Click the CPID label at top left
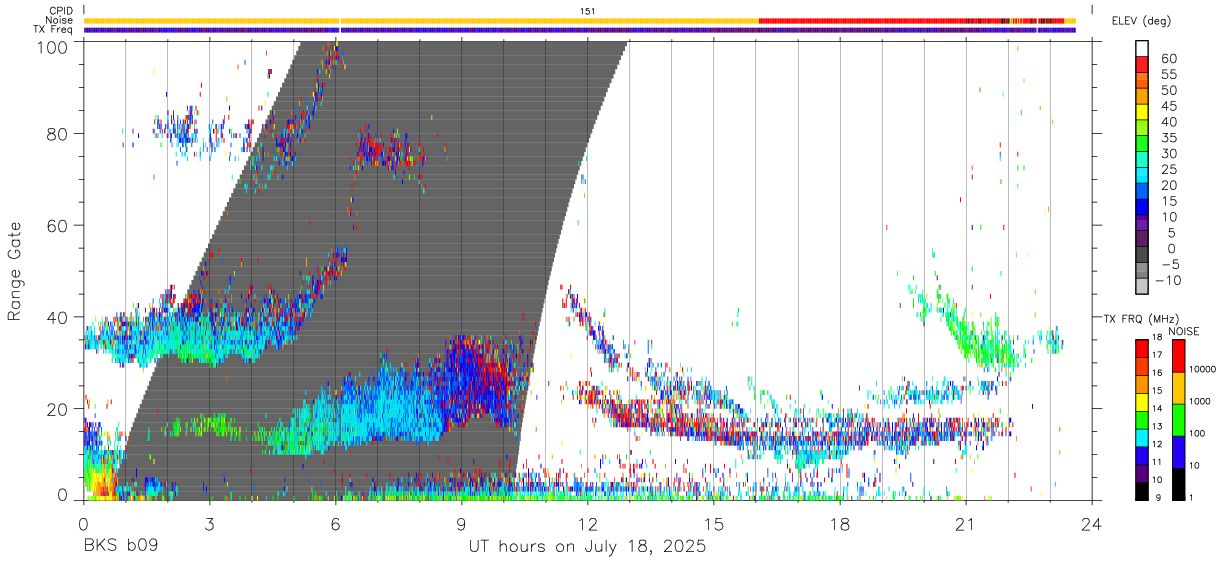Image resolution: width=1228 pixels, height=567 pixels. (59, 11)
